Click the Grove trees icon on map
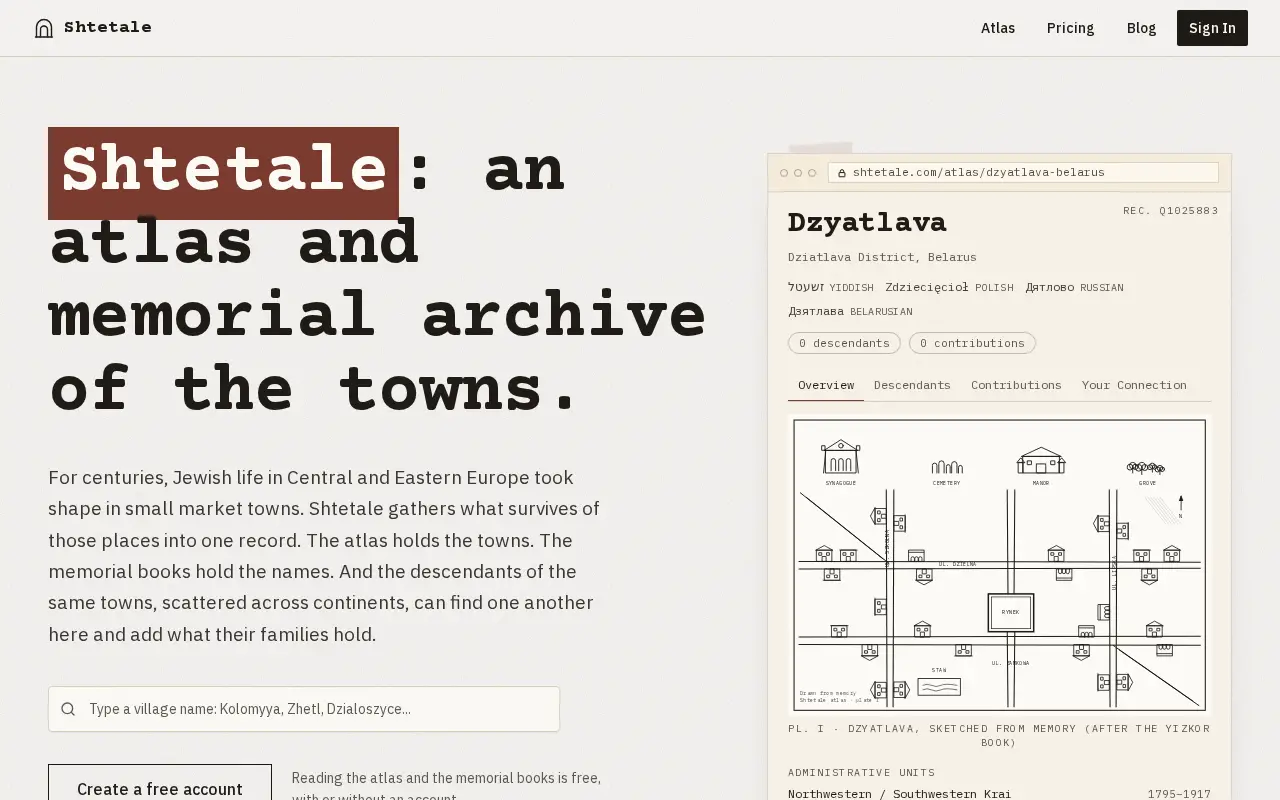 [1146, 467]
